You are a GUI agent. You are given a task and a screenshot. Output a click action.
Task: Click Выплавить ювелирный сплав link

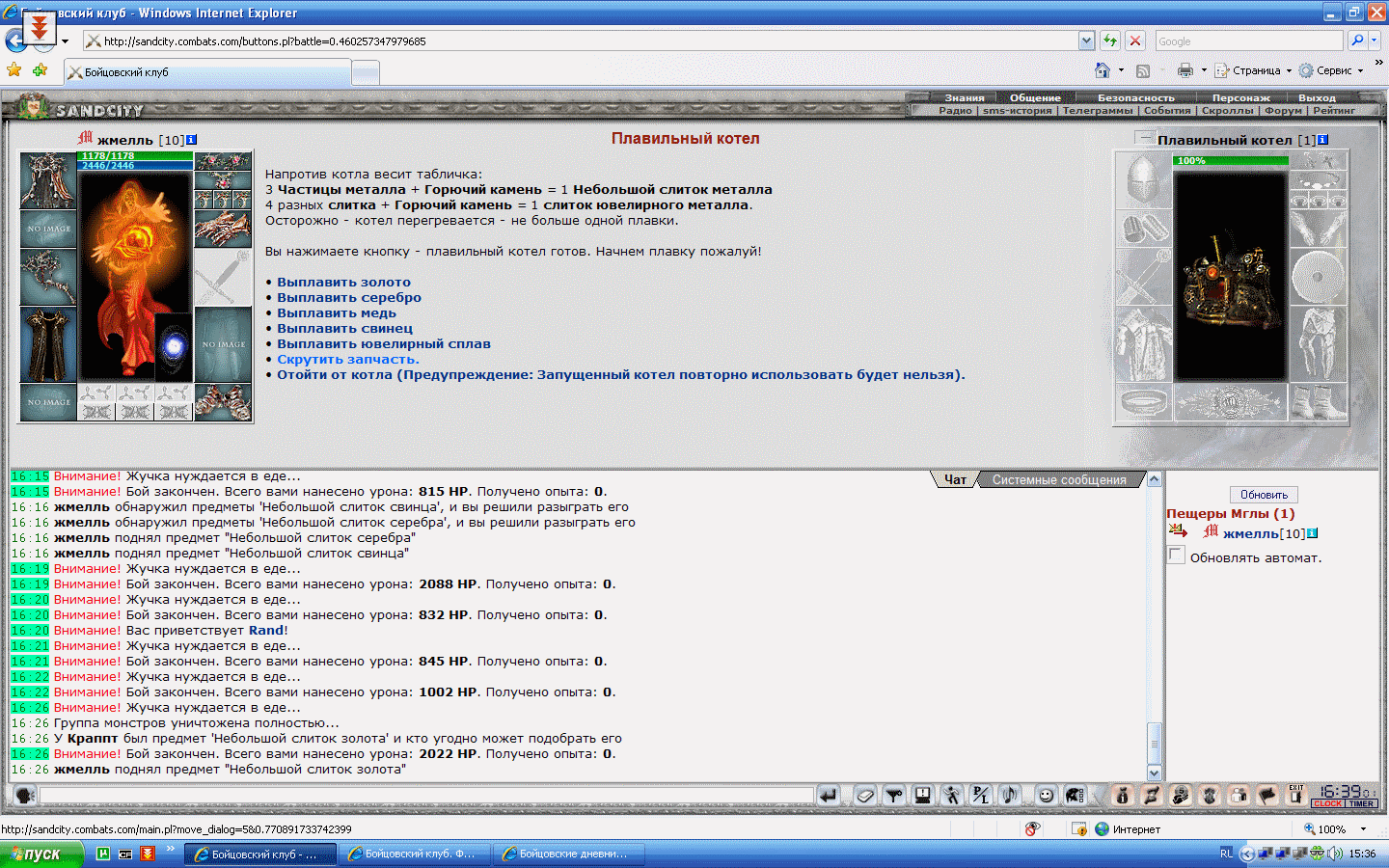384,344
